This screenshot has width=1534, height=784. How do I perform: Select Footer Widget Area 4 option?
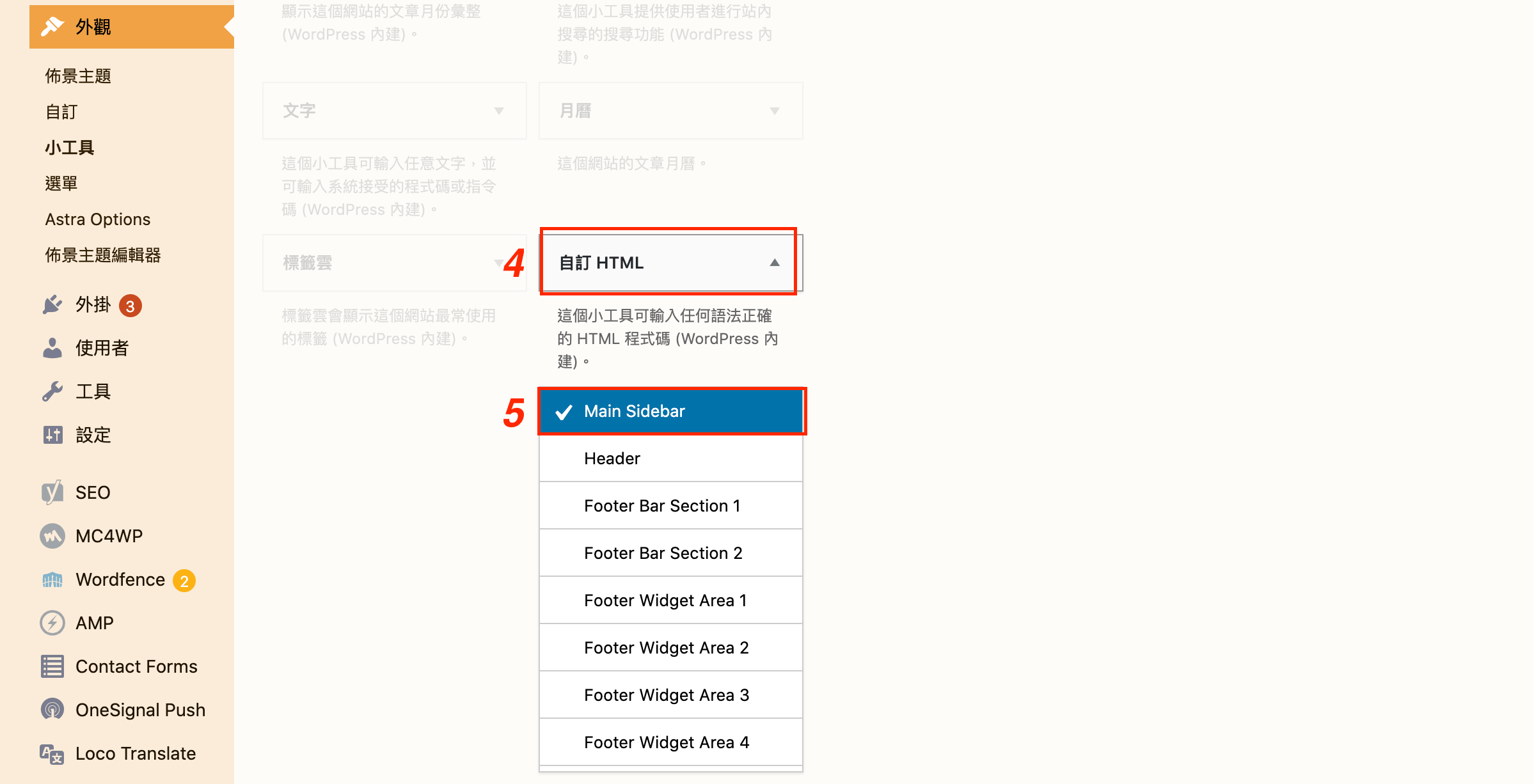668,742
